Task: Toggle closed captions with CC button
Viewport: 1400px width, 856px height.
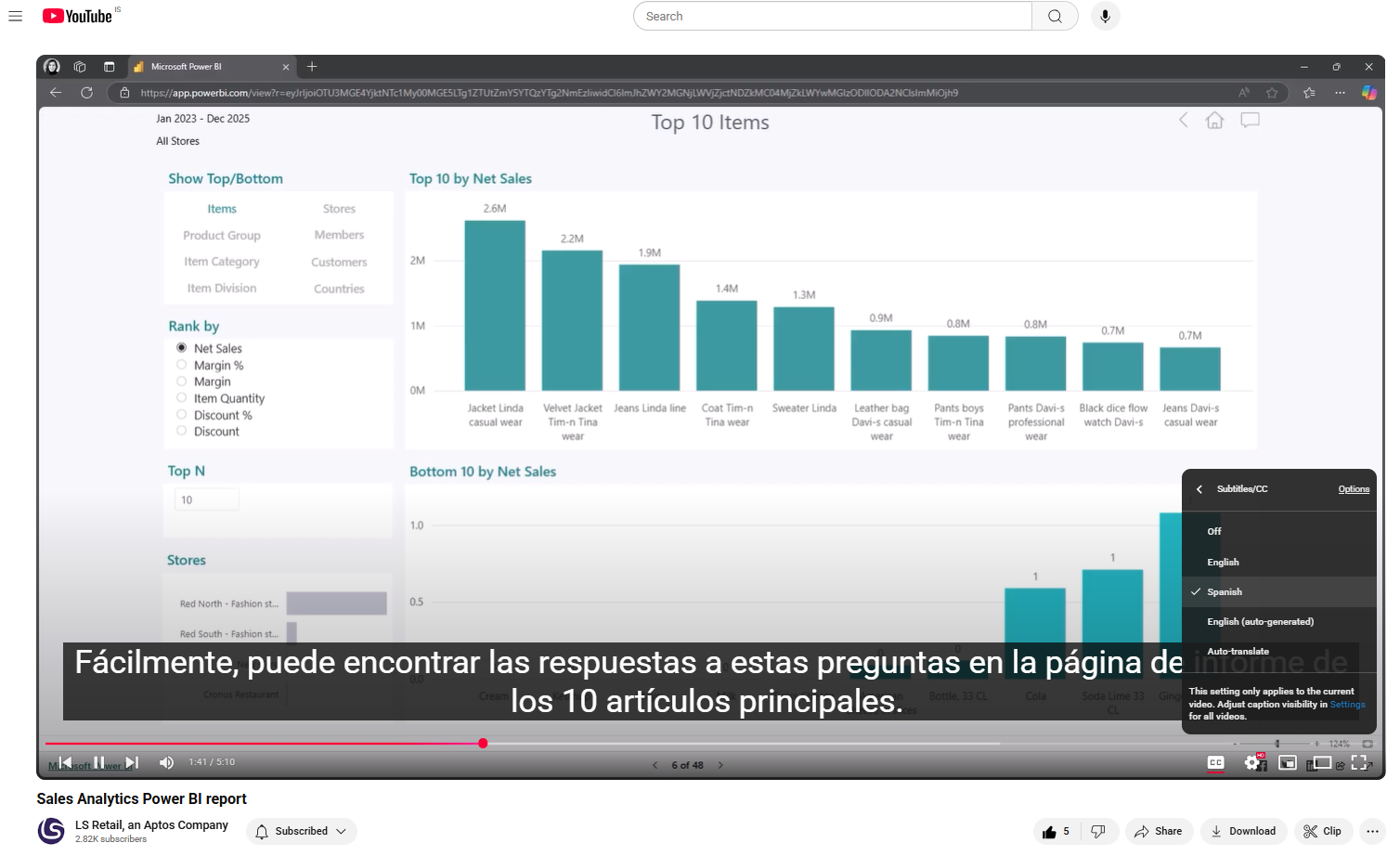Action: pyautogui.click(x=1215, y=763)
